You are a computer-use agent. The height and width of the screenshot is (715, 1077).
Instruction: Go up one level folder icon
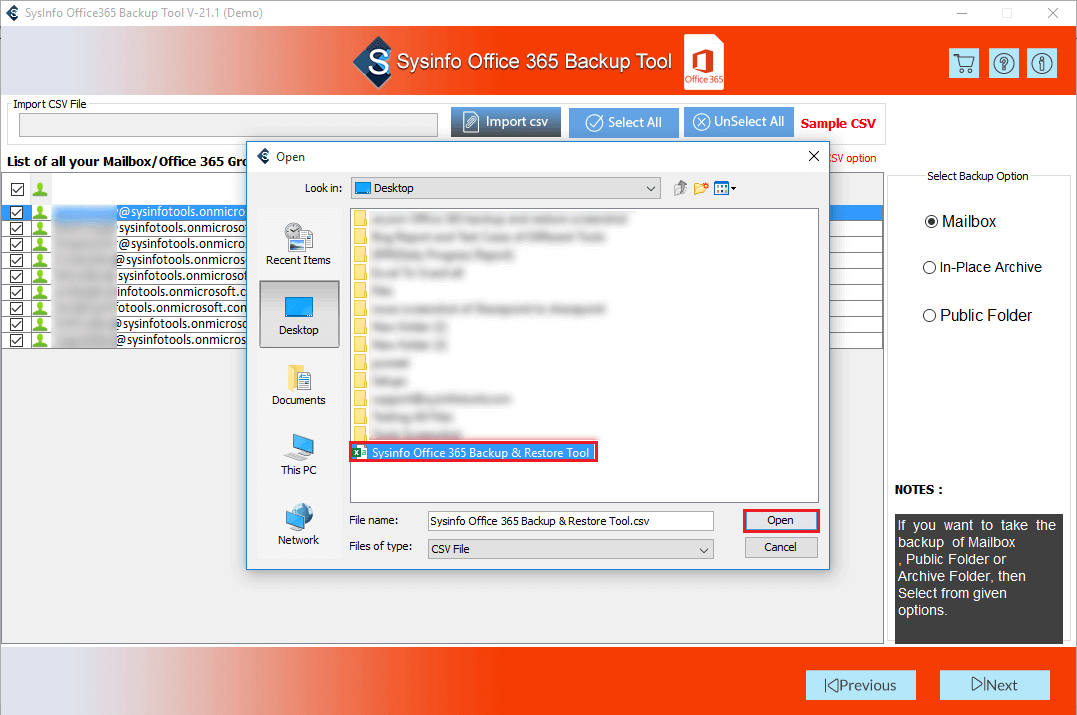point(680,188)
